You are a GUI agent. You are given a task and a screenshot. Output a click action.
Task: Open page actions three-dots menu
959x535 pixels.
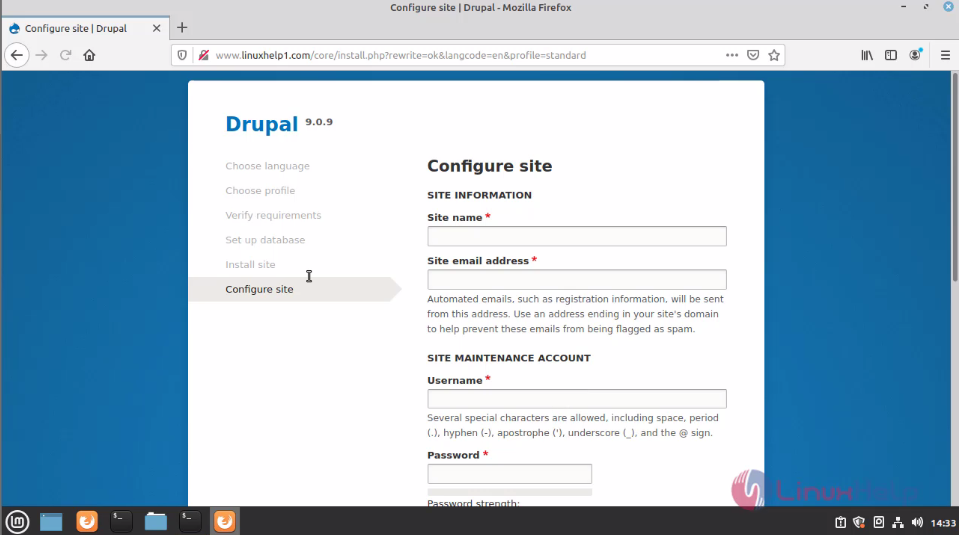[x=731, y=55]
